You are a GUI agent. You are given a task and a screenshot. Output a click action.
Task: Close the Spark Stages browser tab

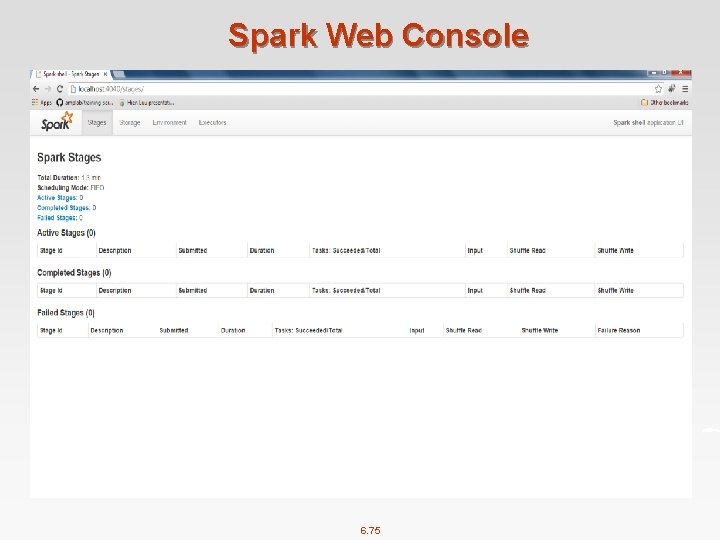pyautogui.click(x=105, y=74)
